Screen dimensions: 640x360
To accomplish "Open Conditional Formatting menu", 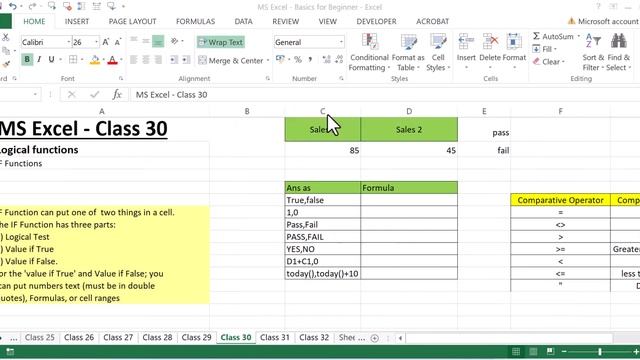I will (369, 52).
